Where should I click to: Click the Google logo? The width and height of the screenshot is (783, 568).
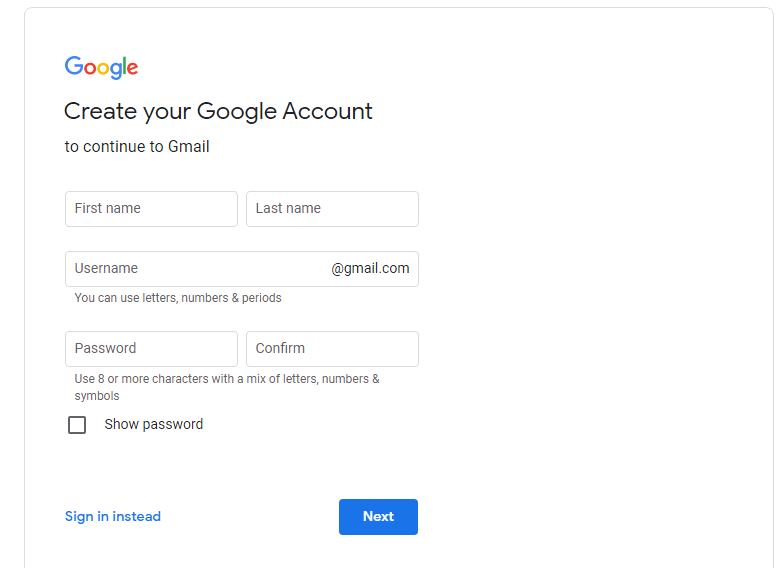click(x=101, y=67)
